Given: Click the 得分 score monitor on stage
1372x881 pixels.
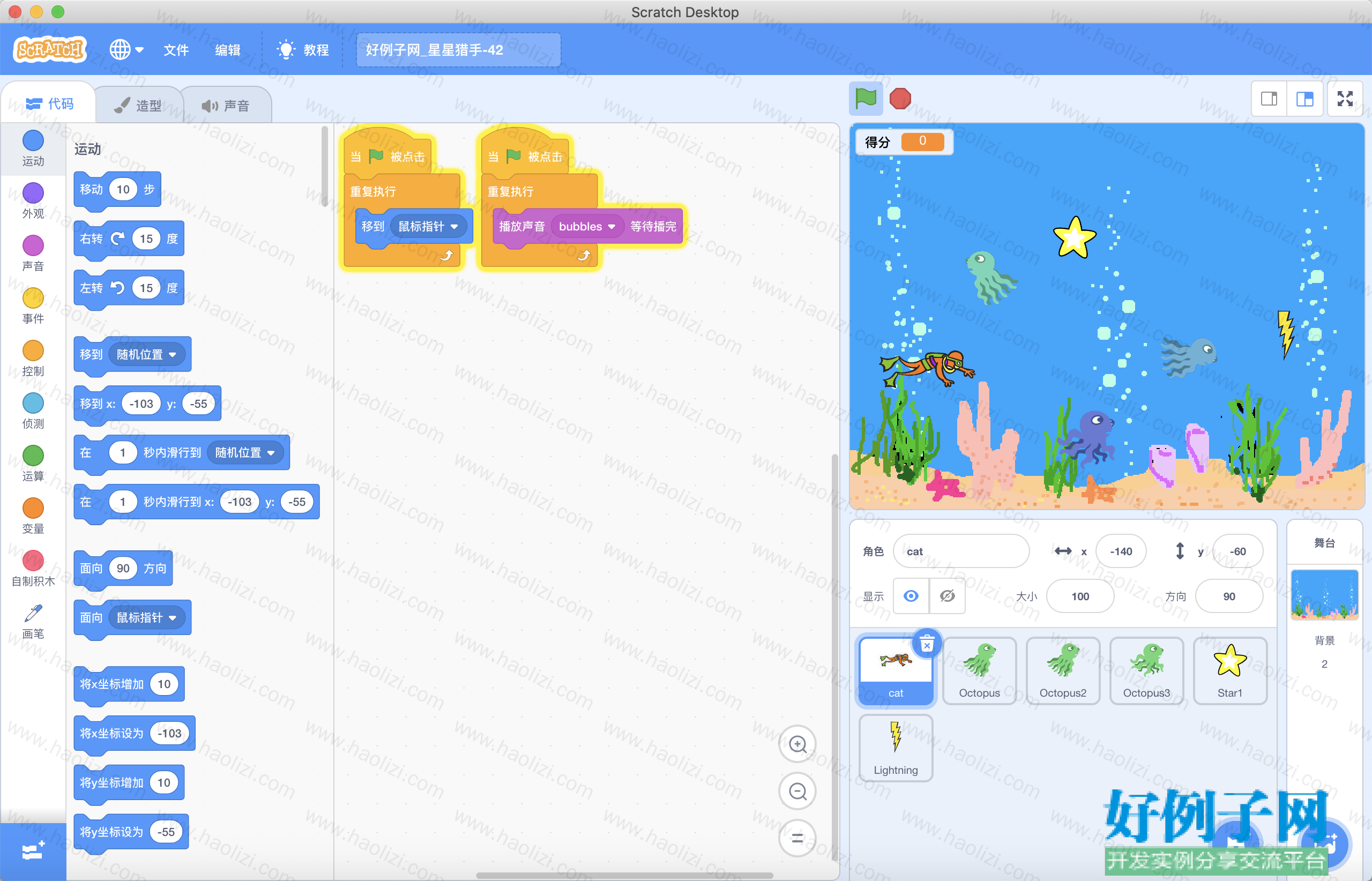Looking at the screenshot, I should tap(904, 141).
